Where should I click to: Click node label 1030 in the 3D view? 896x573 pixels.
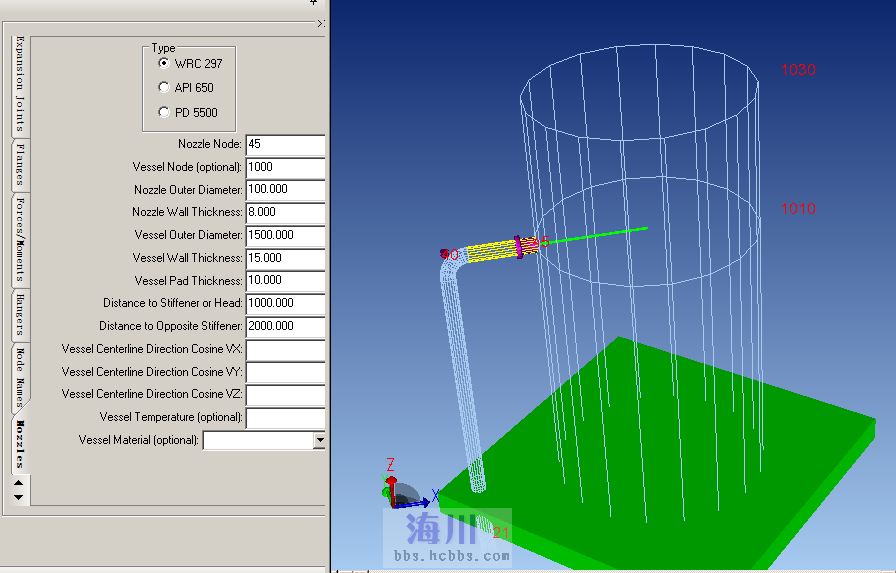pos(798,70)
